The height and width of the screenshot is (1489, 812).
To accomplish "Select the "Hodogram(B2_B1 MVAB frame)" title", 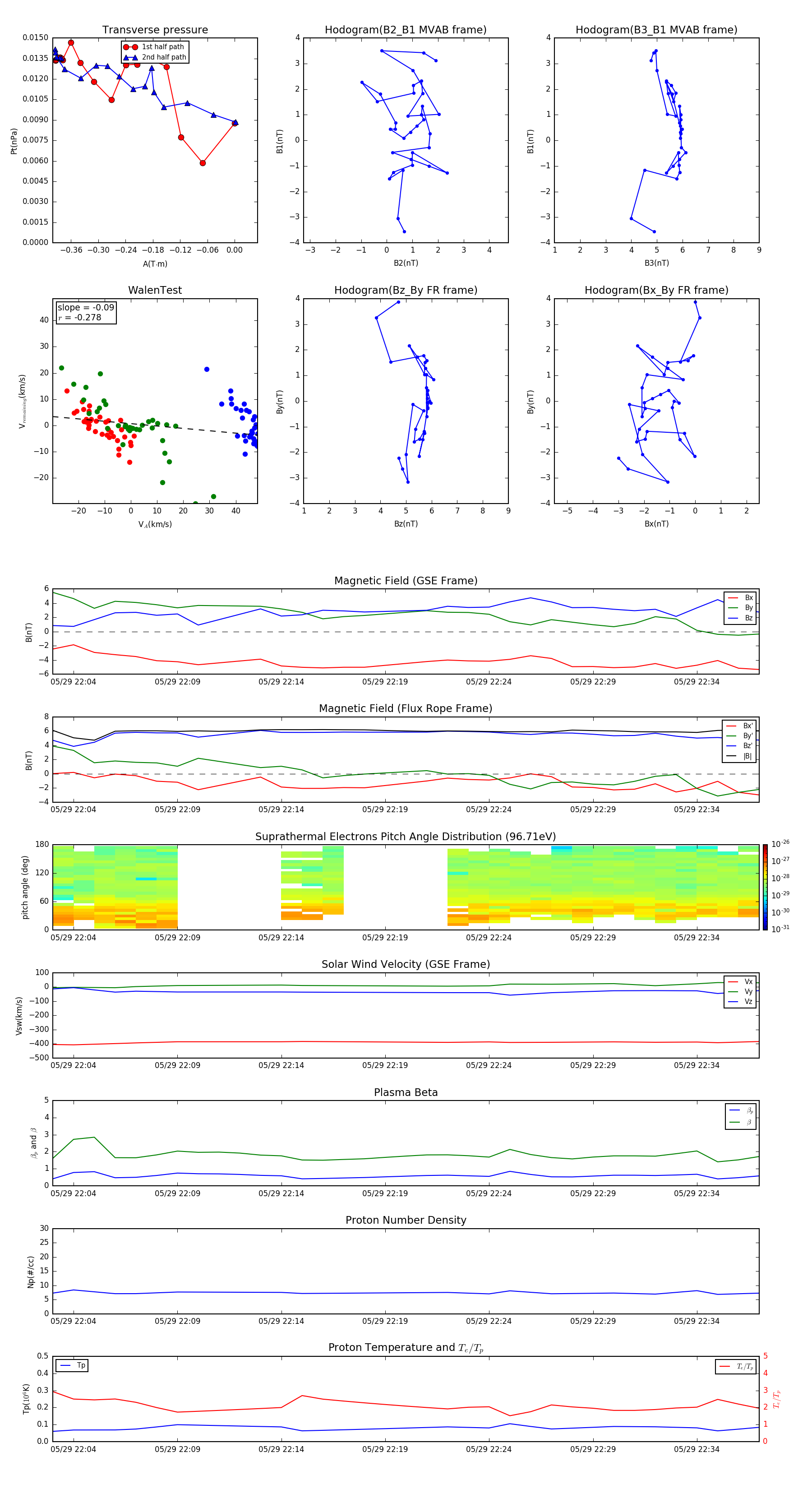I will pyautogui.click(x=406, y=30).
